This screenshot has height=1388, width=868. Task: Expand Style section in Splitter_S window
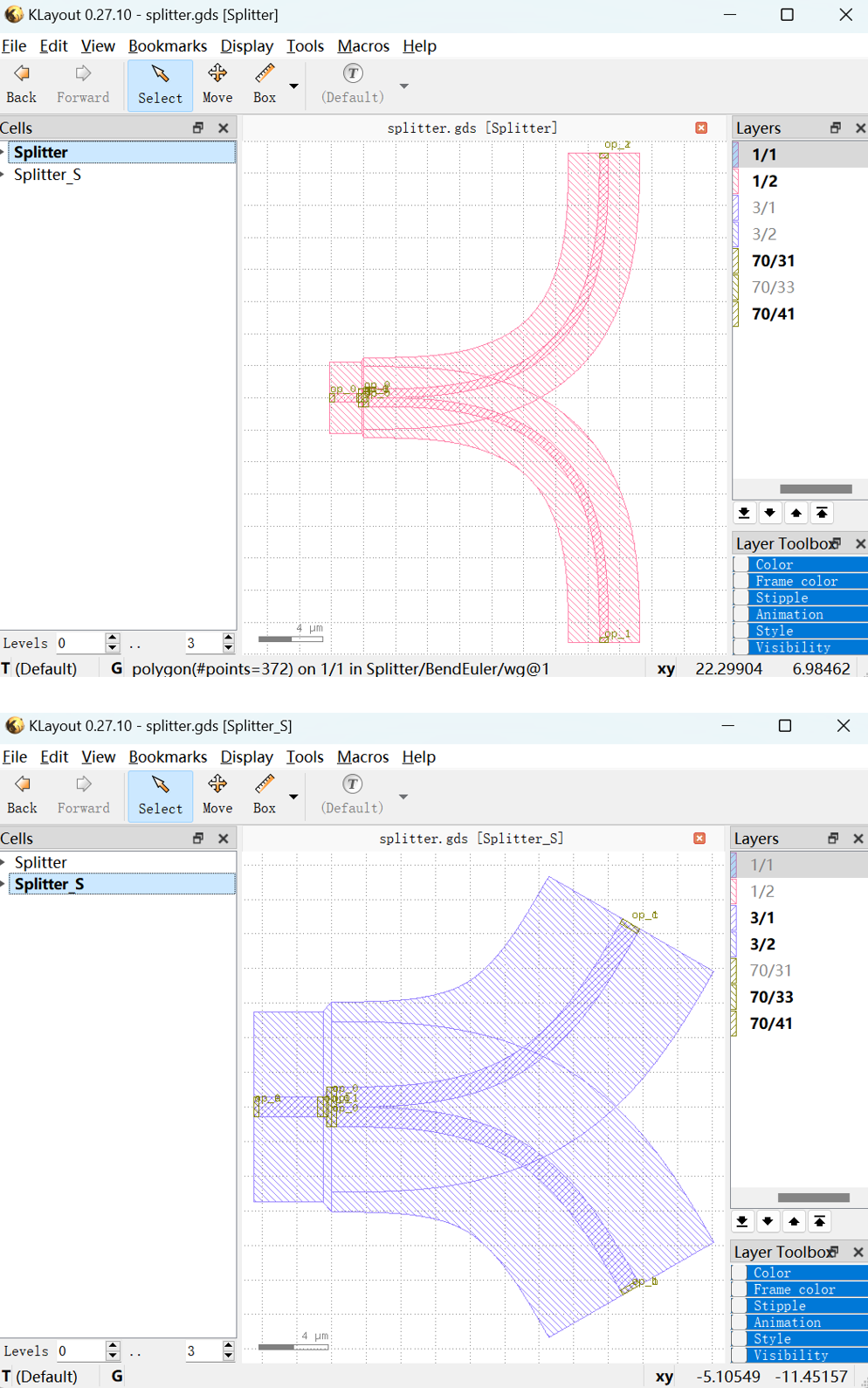click(799, 1339)
